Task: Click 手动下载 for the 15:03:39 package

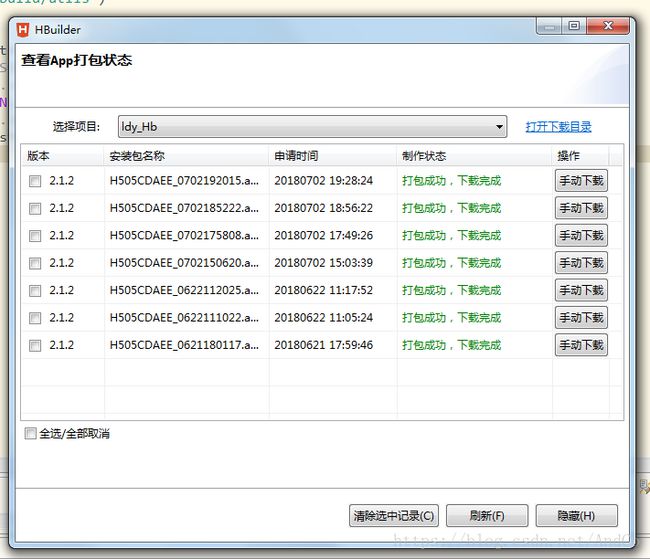Action: (581, 262)
